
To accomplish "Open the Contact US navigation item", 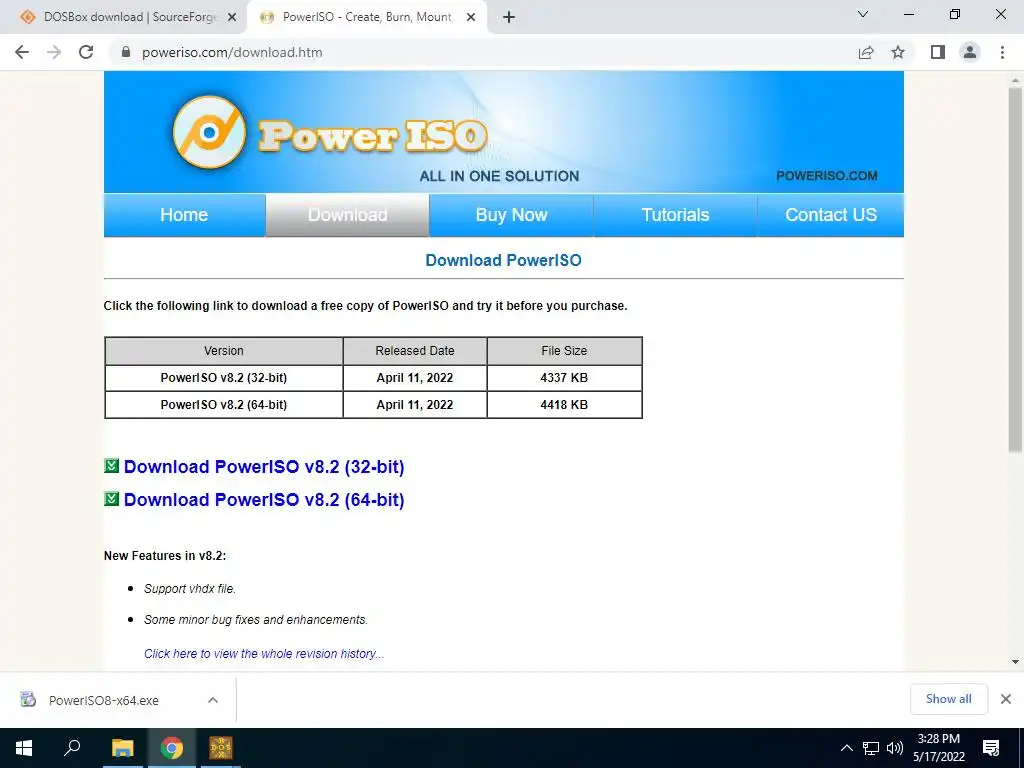I will coord(831,215).
